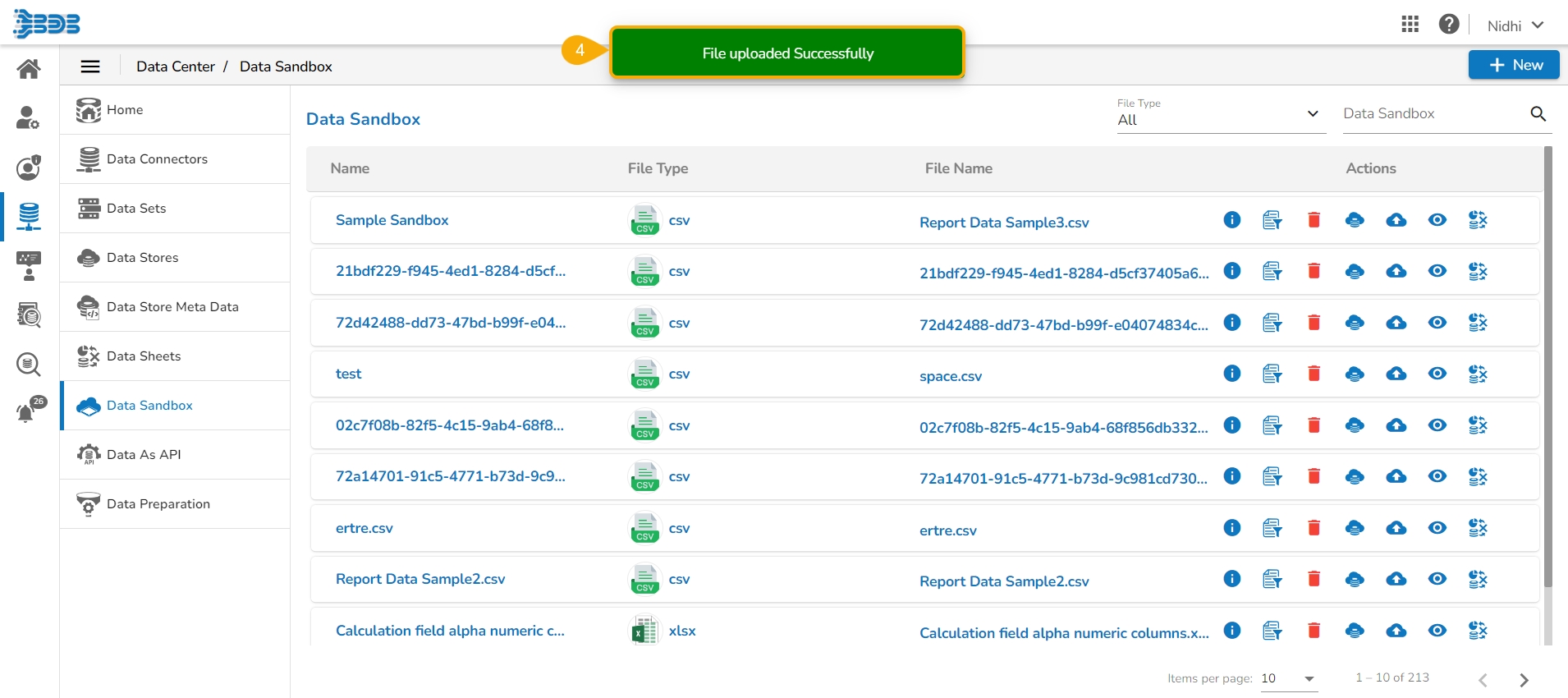This screenshot has height=698, width=1568.
Task: Toggle preview eye icon for Sample Sandbox
Action: click(x=1437, y=220)
